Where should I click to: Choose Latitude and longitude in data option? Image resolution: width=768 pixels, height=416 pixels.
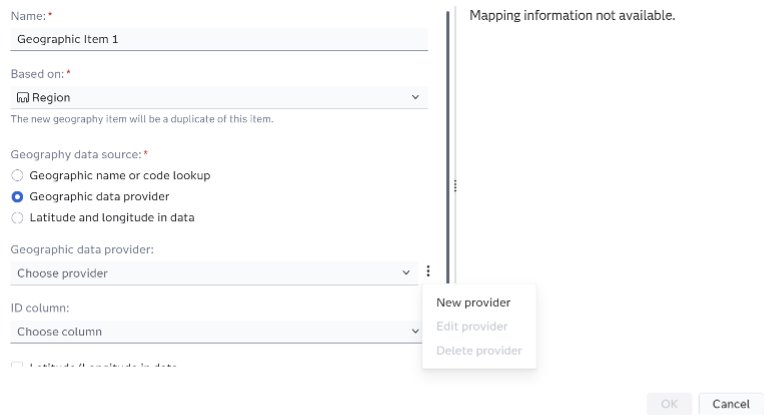click(x=17, y=217)
